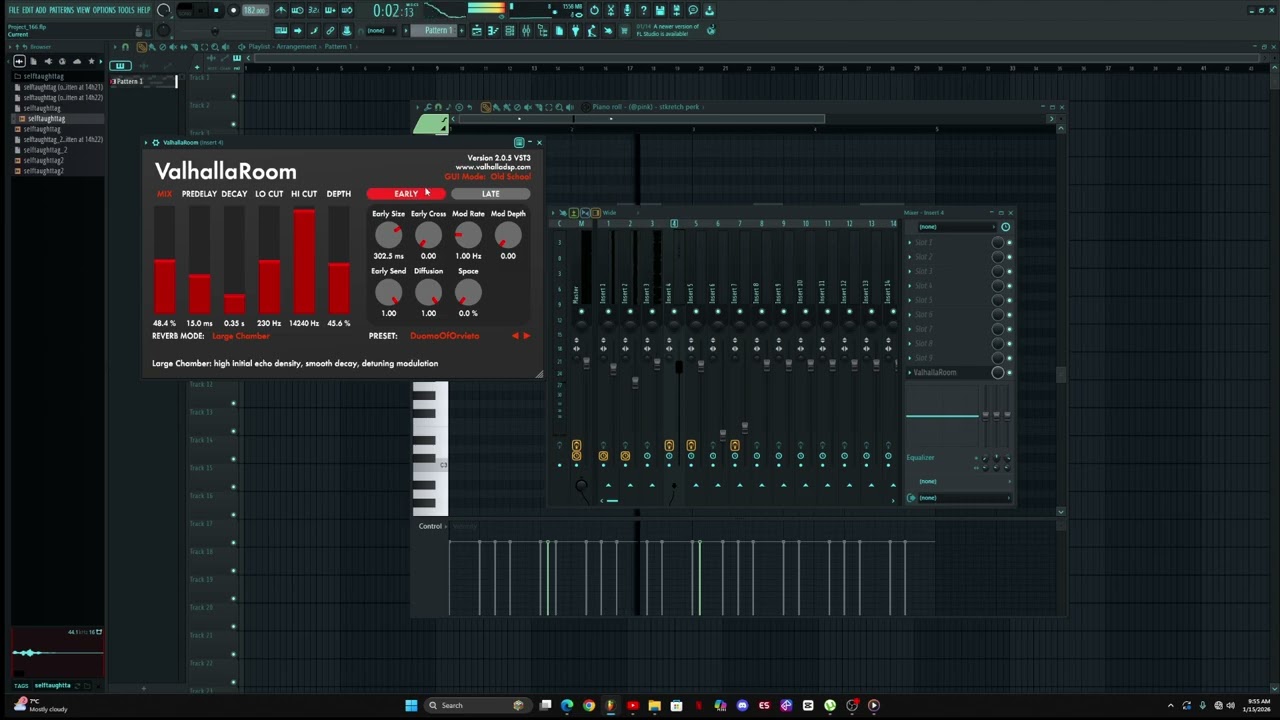Open the EDIT menu
1280x720 pixels.
pyautogui.click(x=27, y=10)
